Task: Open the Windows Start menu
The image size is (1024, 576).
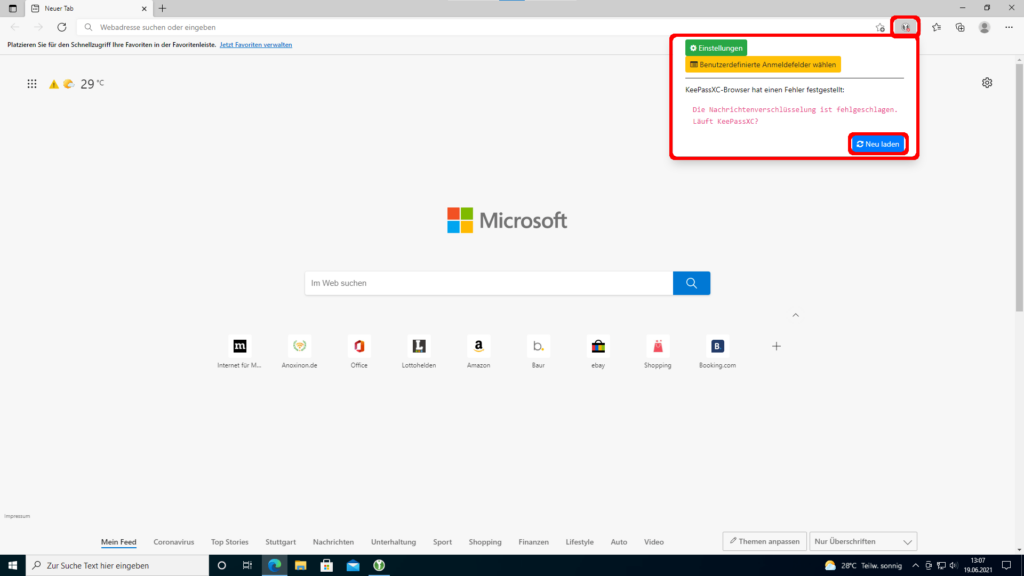Action: (12, 566)
